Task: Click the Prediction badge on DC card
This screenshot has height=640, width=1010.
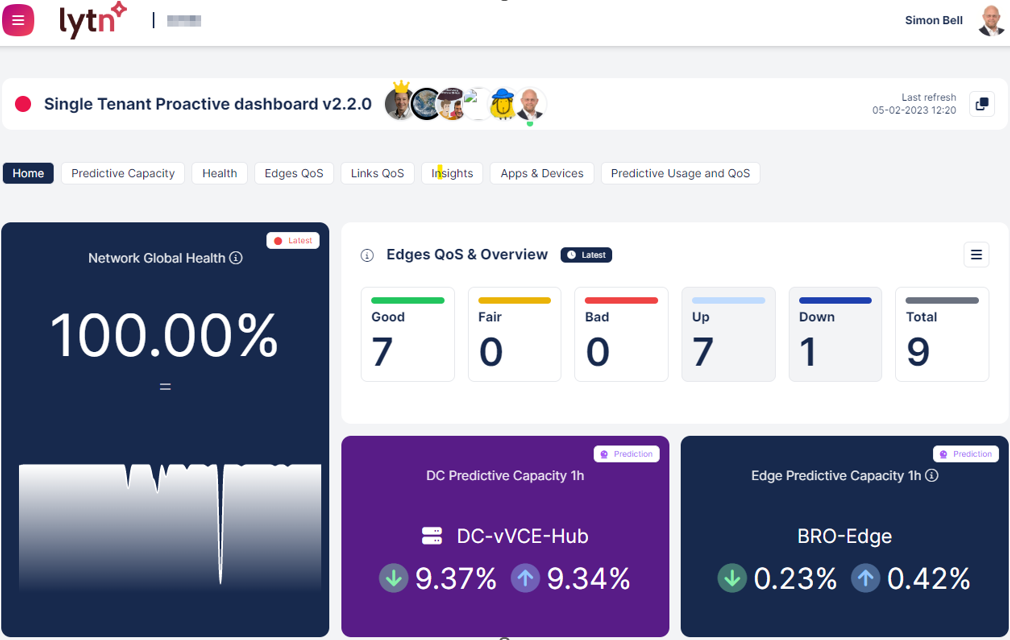Action: tap(626, 454)
